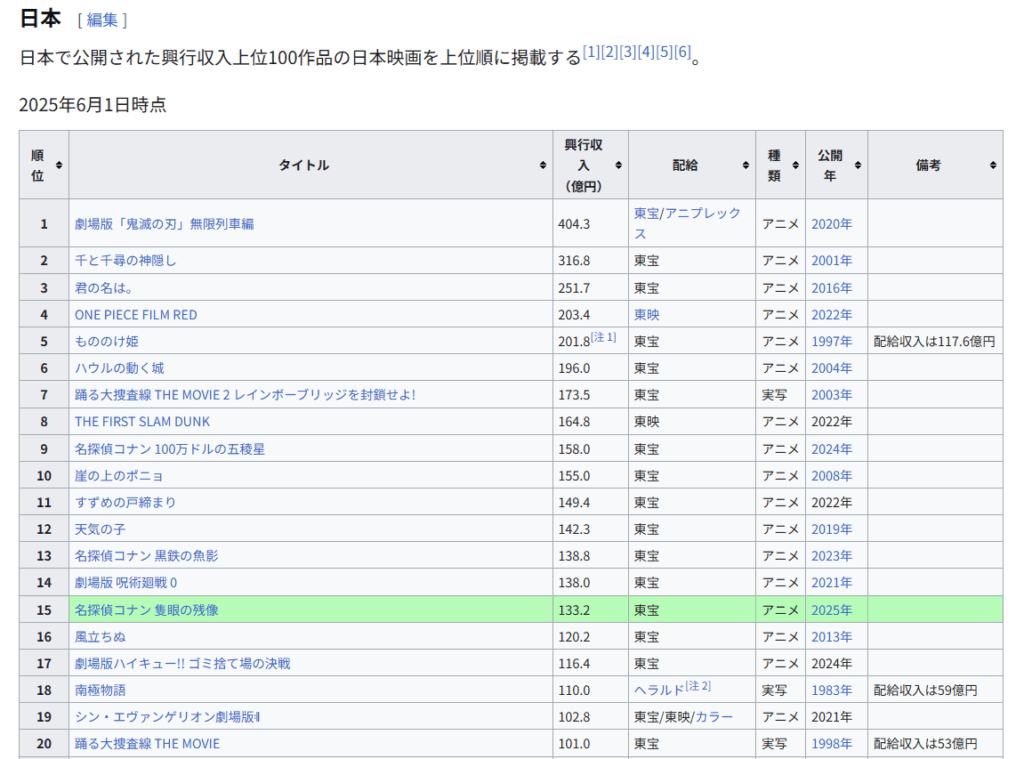
Task: Click the 2001年 year link
Action: coord(831,261)
